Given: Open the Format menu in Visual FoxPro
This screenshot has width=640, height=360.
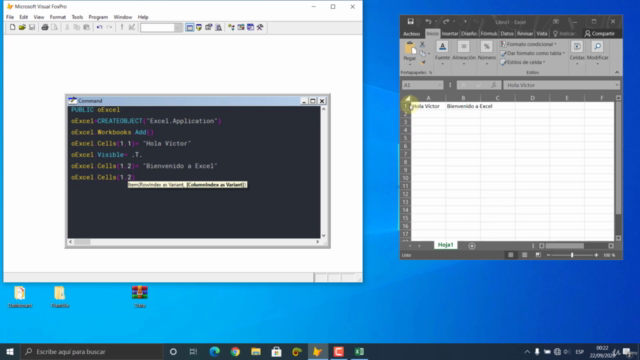Looking at the screenshot, I should [58, 17].
